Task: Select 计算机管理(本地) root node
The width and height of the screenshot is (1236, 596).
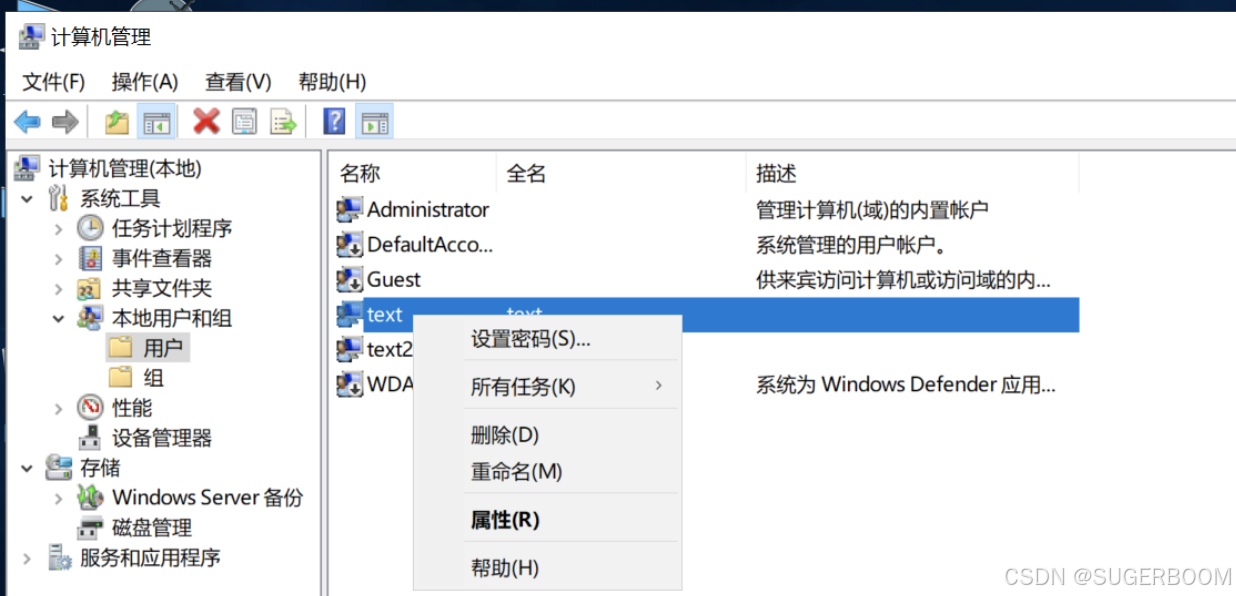Action: pos(125,168)
